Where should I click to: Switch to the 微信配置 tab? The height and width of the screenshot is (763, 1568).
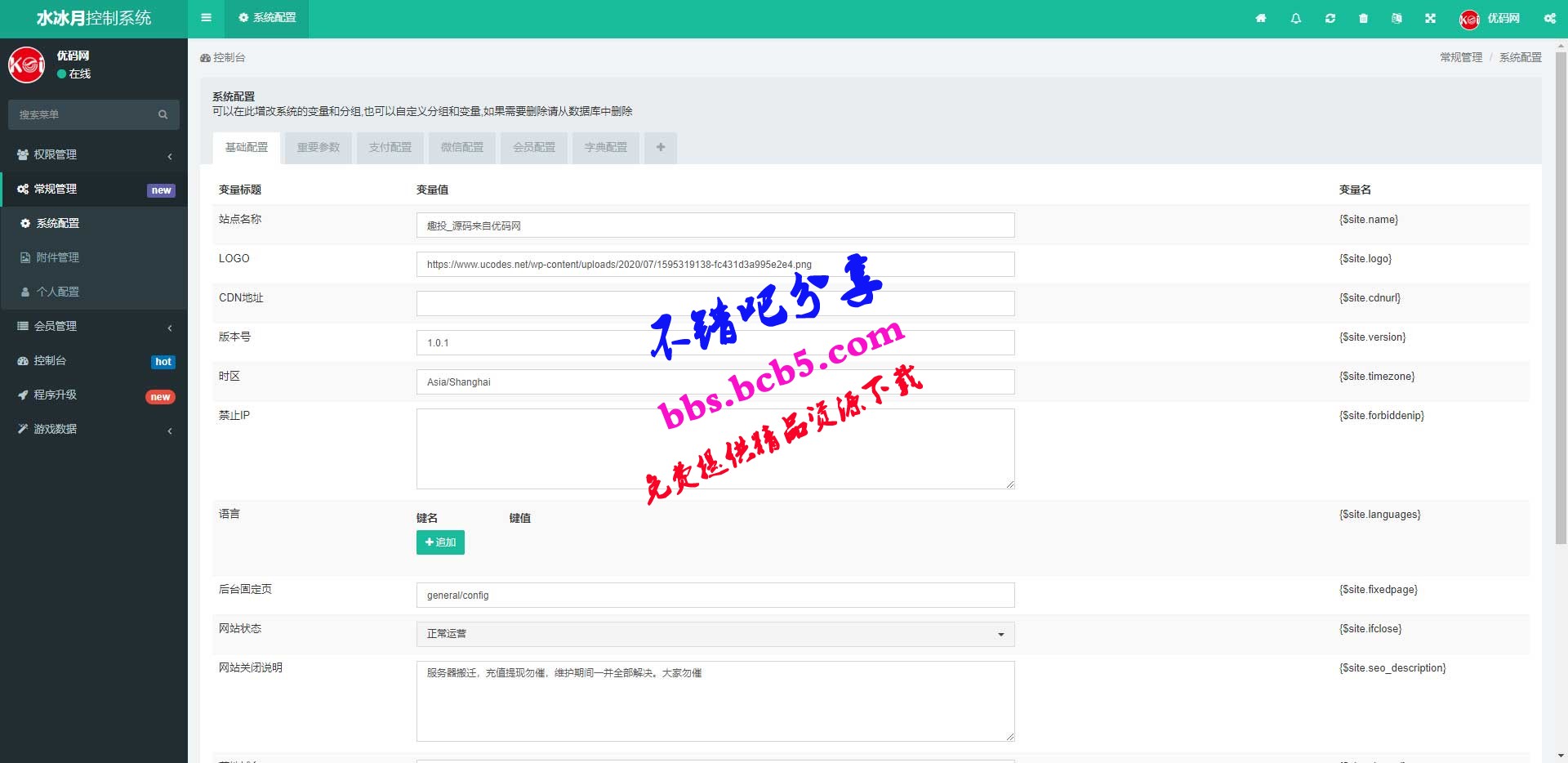tap(462, 148)
